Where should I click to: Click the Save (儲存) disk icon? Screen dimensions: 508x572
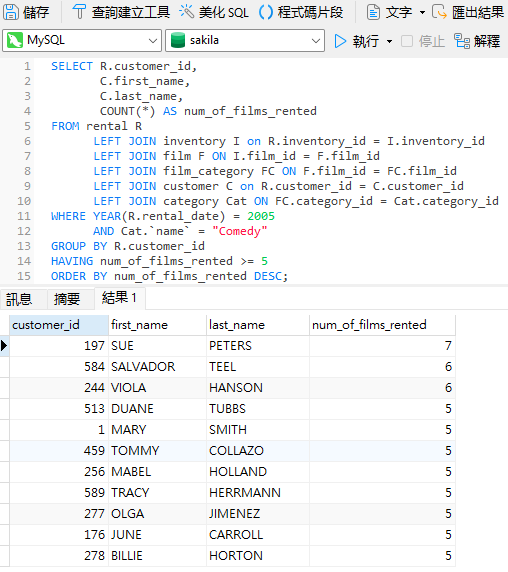click(11, 12)
